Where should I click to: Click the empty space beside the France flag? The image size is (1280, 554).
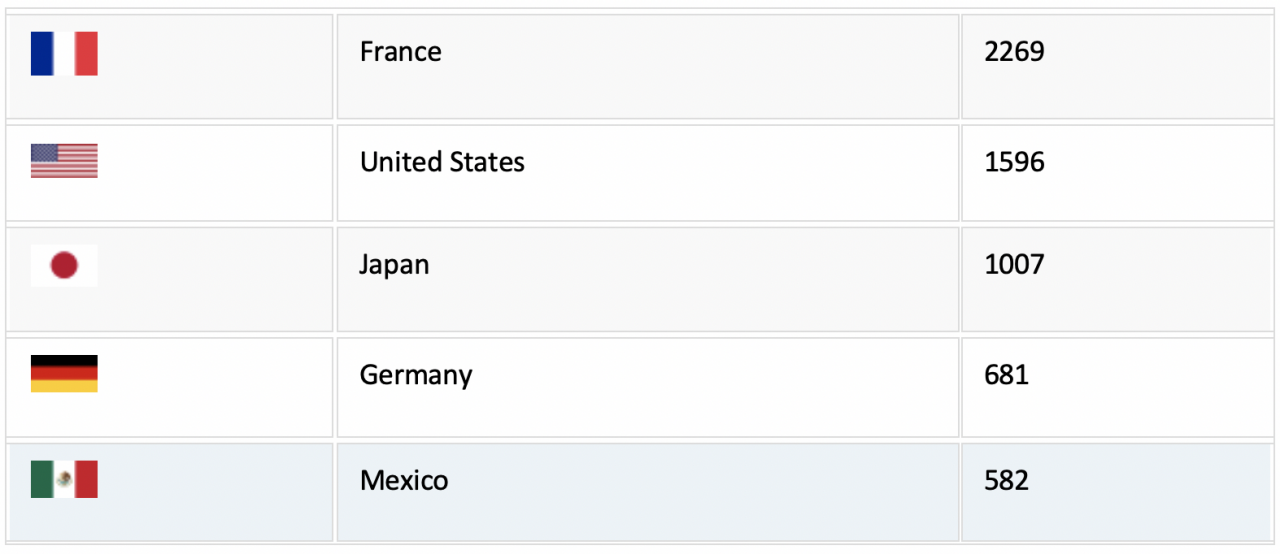tap(215, 66)
